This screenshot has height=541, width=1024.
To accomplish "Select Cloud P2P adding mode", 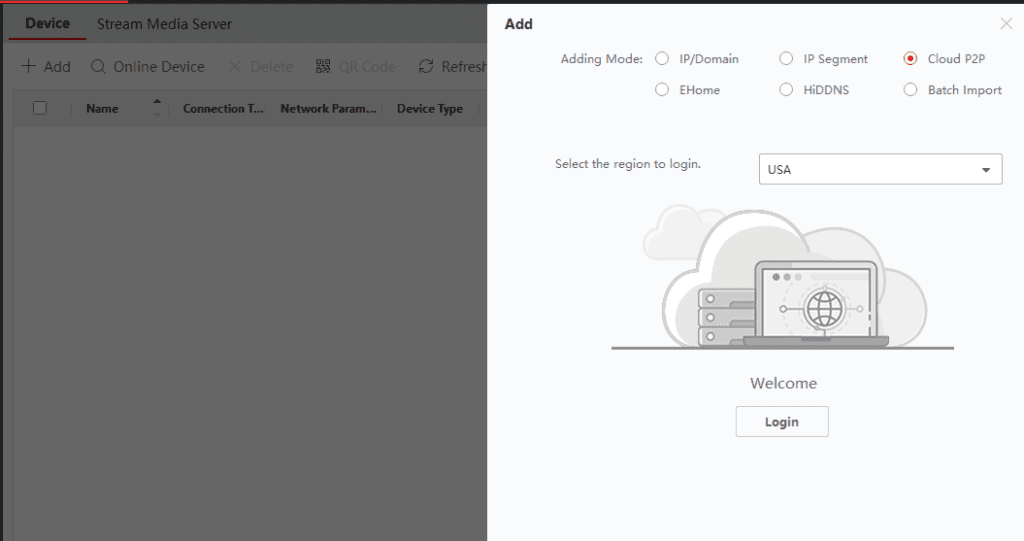I will [x=910, y=59].
